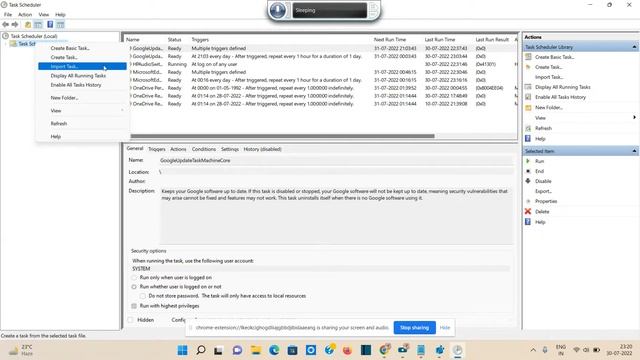Switch to the Triggers tab
This screenshot has height=360, width=640.
coord(157,149)
